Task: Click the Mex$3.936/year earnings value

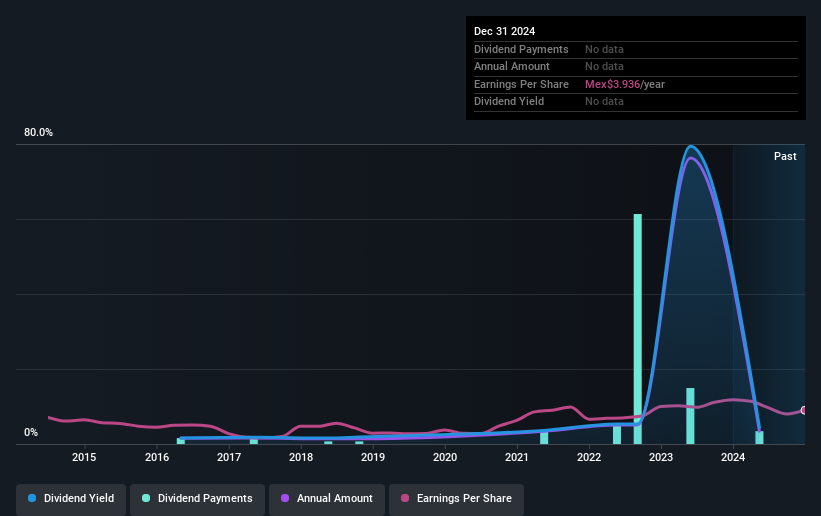Action: (625, 84)
